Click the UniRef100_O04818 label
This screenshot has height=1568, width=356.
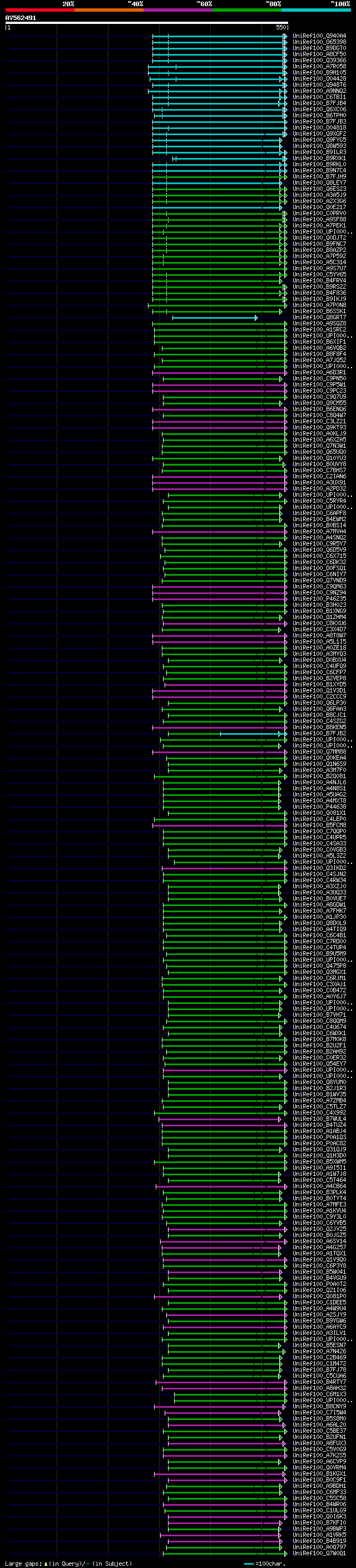(x=319, y=127)
